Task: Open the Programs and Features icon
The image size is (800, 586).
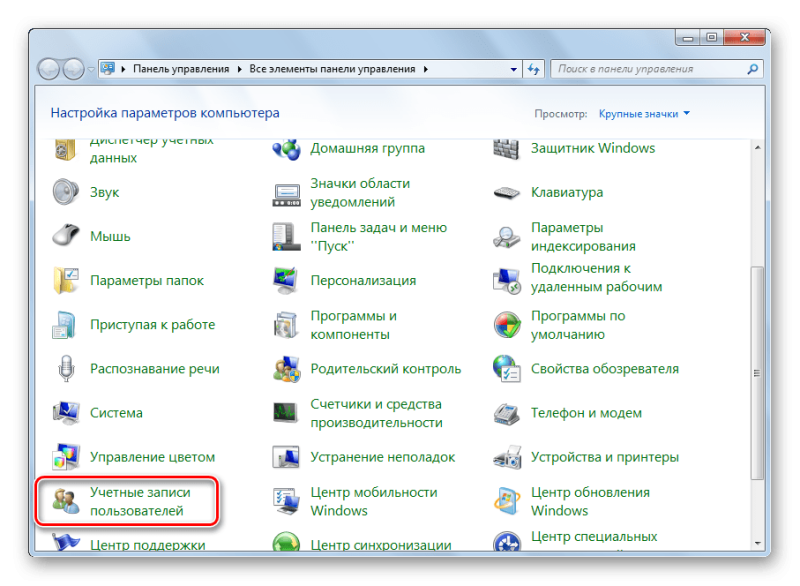Action: pos(286,325)
